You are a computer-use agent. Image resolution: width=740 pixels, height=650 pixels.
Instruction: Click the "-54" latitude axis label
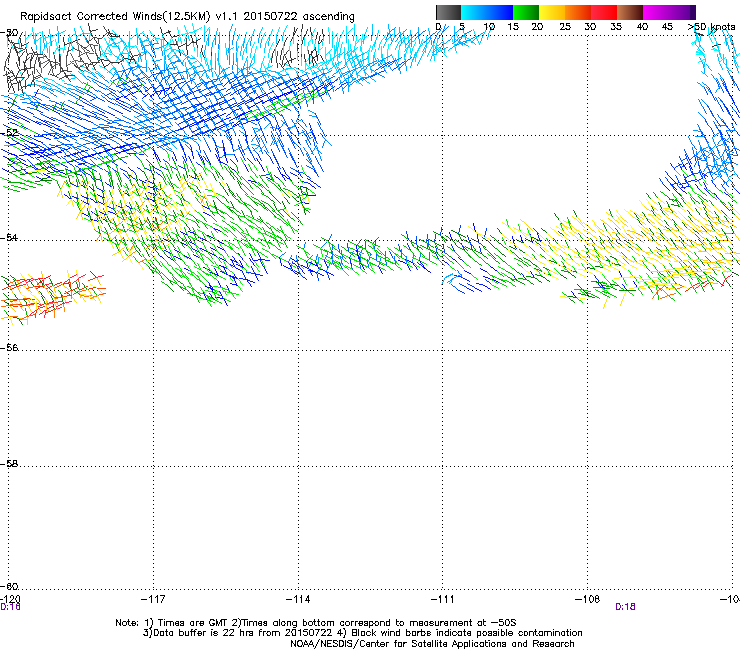click(9, 238)
